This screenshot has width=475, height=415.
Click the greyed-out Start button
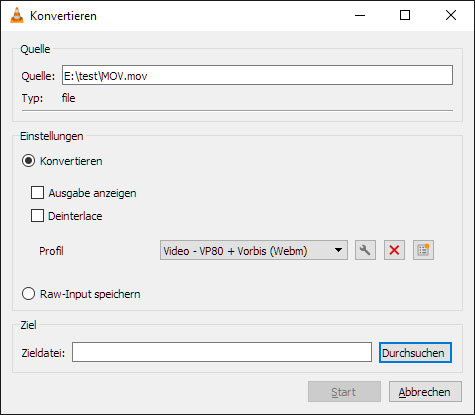pos(344,392)
